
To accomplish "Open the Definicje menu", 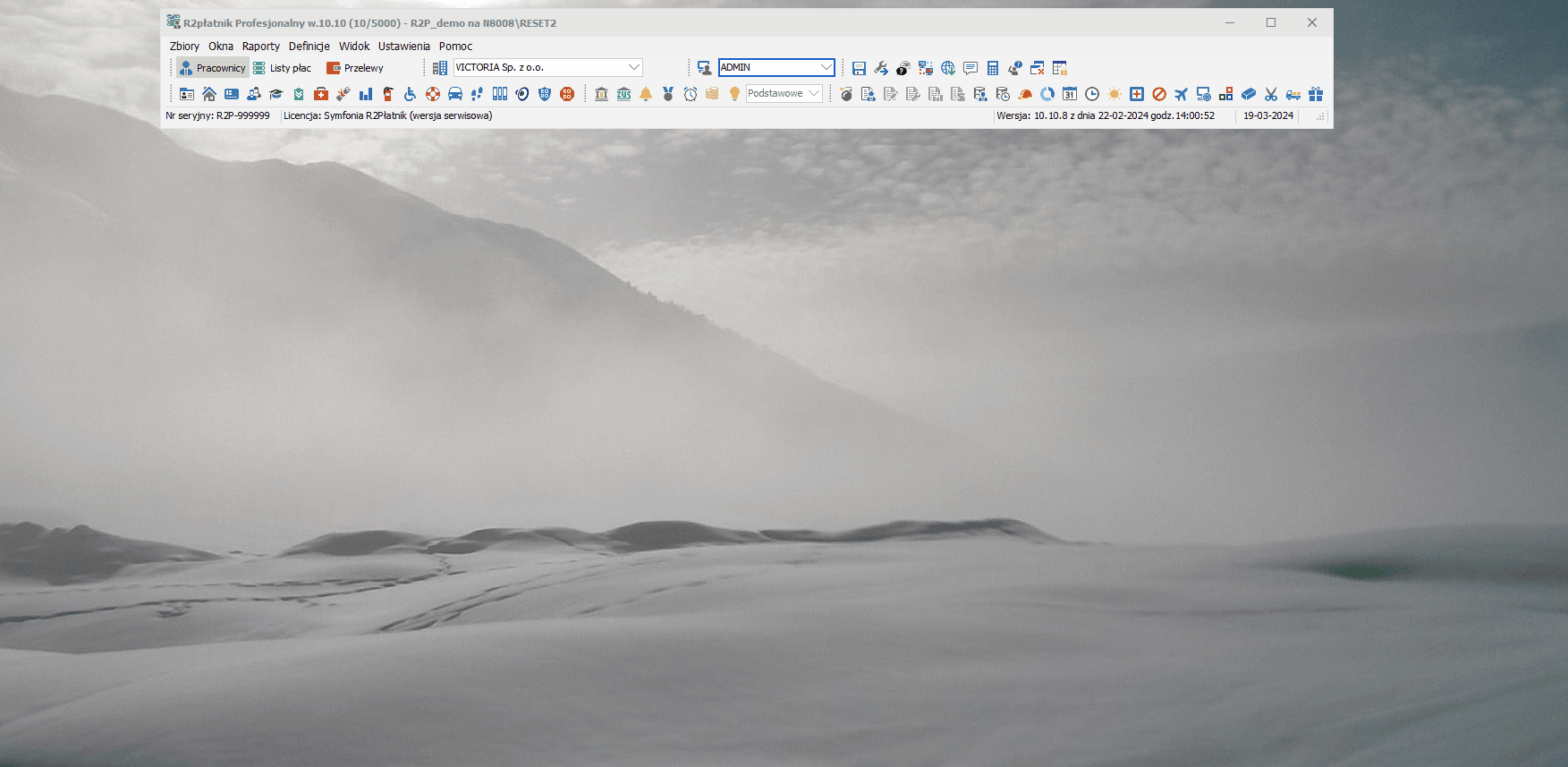I will click(309, 47).
